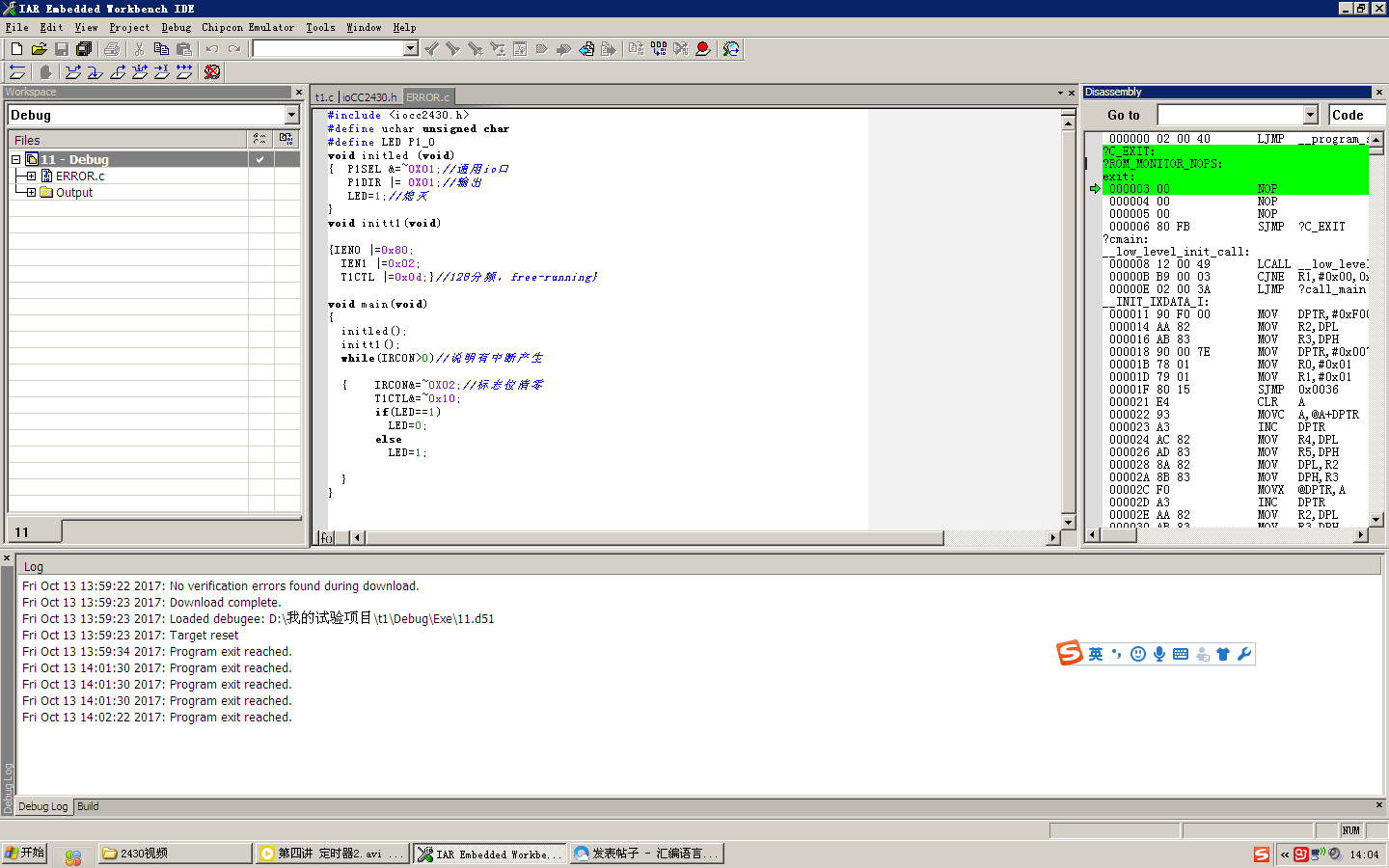Click the Go debug icon
Viewport: 1389px width, 868px height.
pyautogui.click(x=184, y=72)
